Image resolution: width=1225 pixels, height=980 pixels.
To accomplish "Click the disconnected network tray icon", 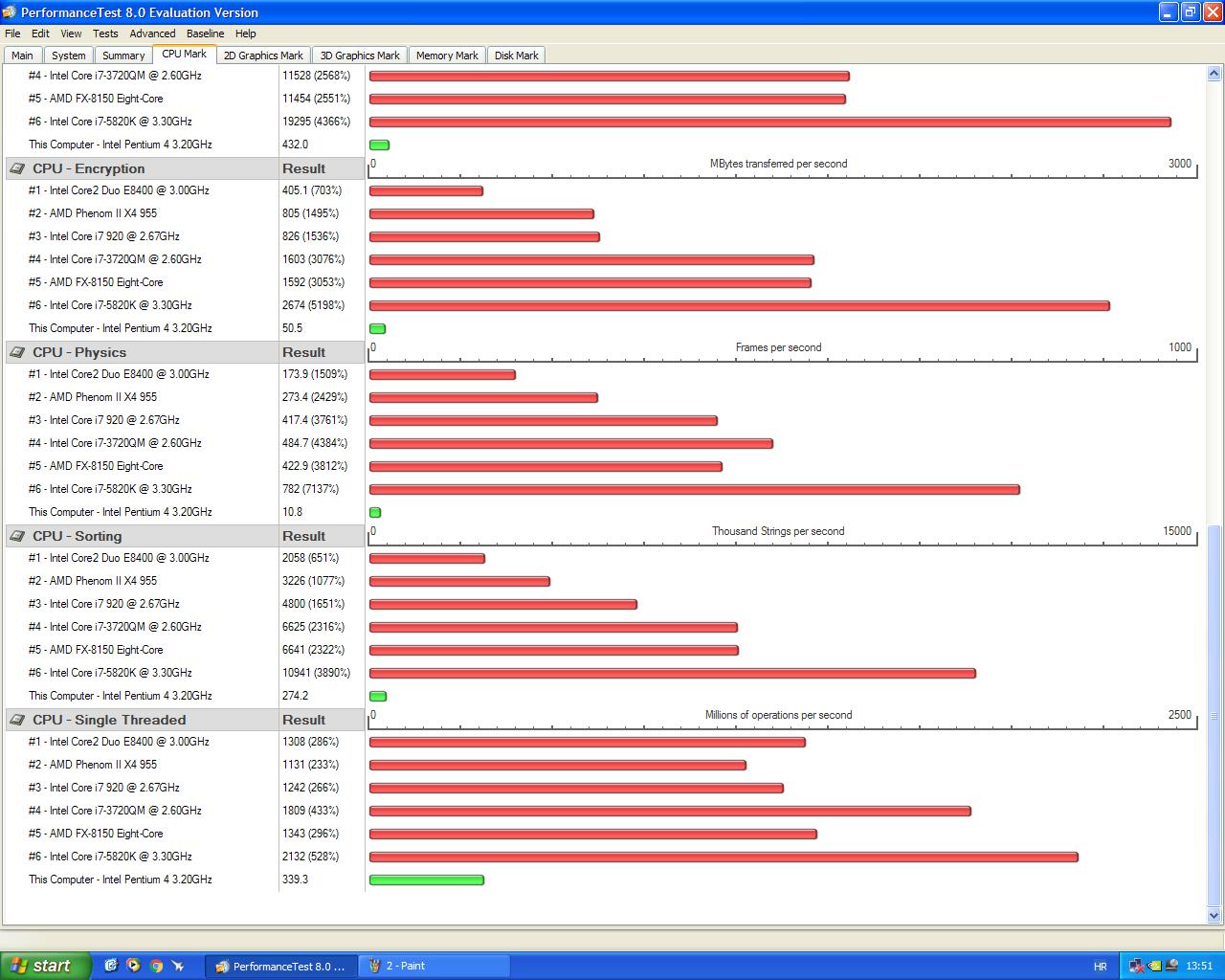I will (x=1137, y=966).
